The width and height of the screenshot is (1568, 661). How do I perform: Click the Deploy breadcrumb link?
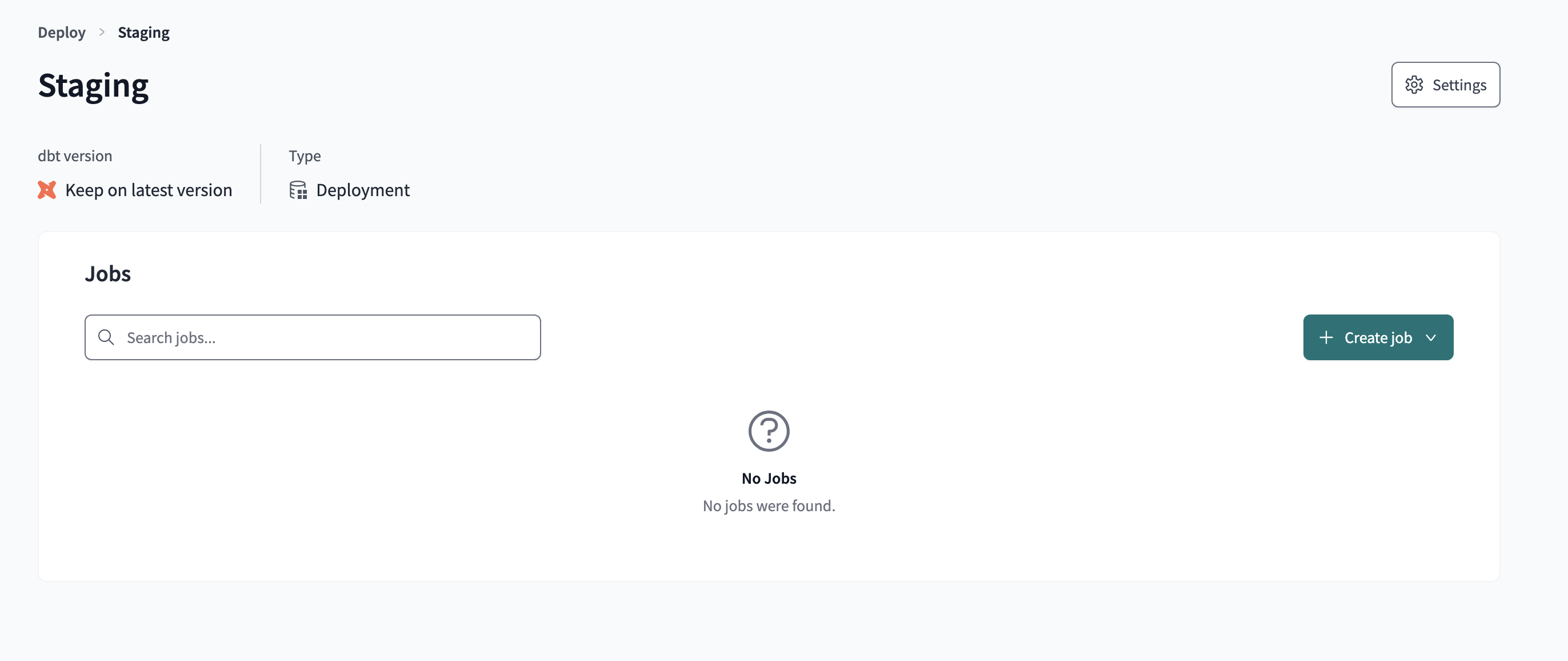pos(61,31)
